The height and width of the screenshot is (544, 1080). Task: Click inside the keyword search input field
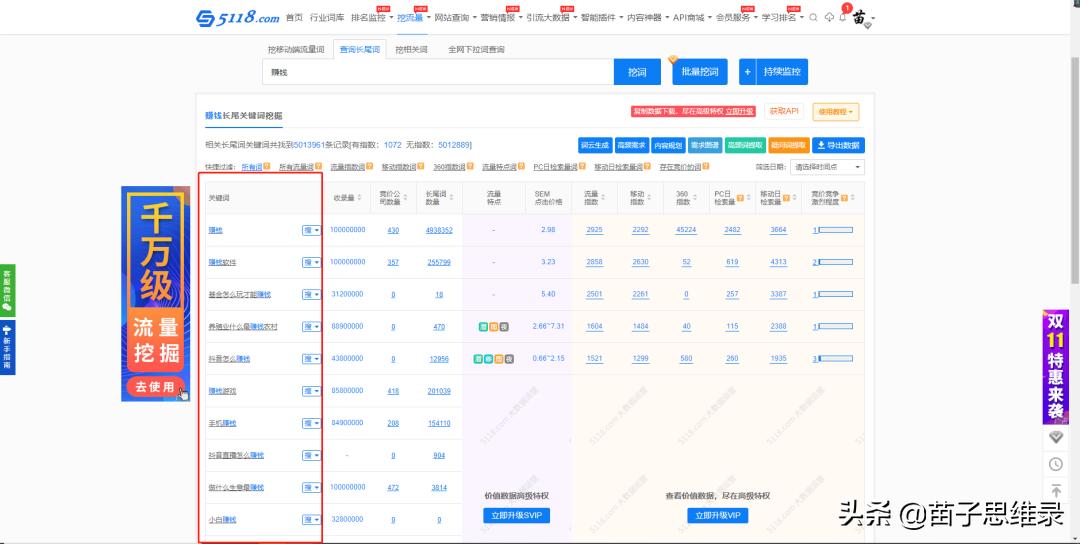tap(438, 72)
